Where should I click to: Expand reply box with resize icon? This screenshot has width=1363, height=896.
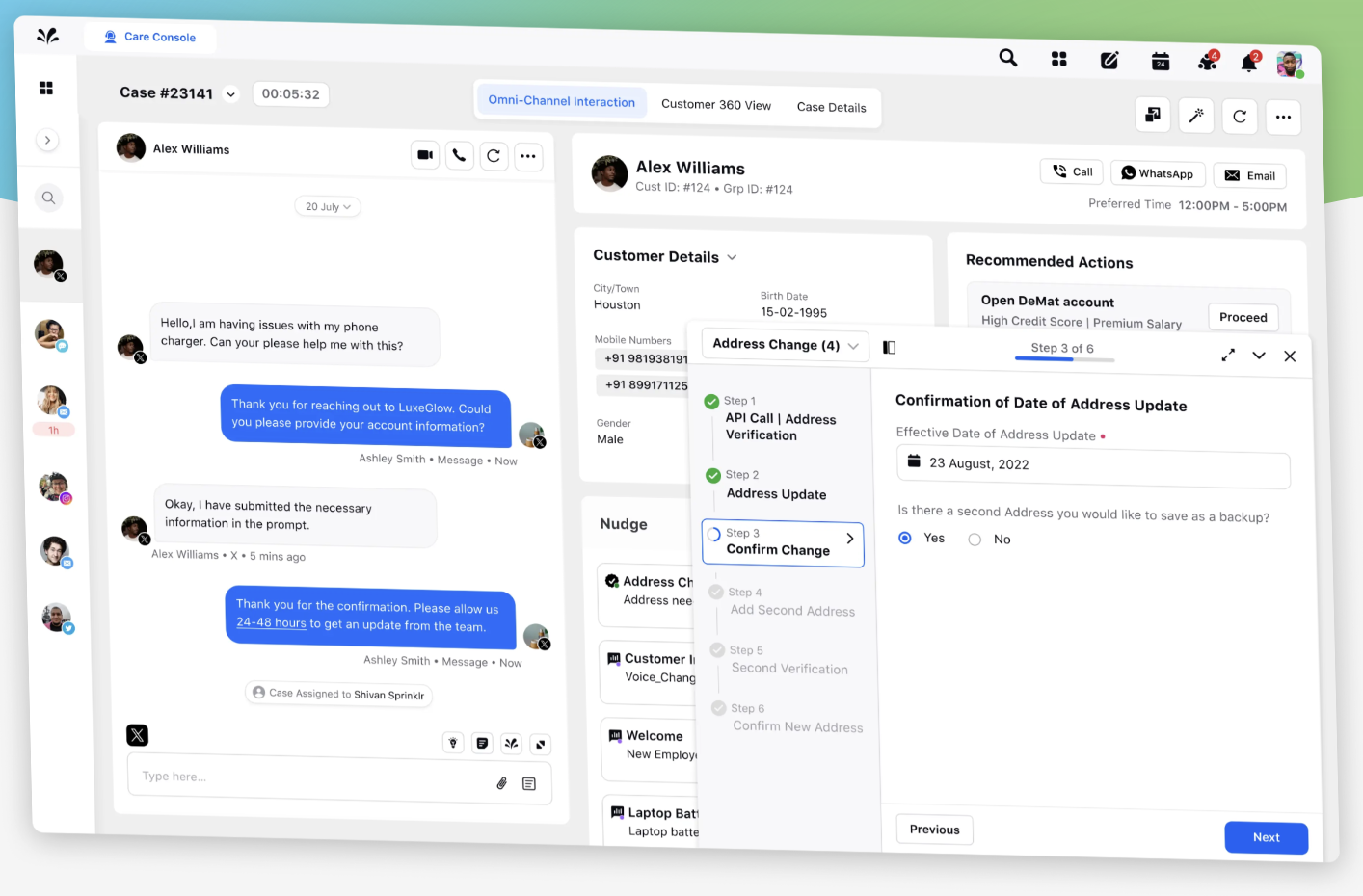(x=541, y=744)
